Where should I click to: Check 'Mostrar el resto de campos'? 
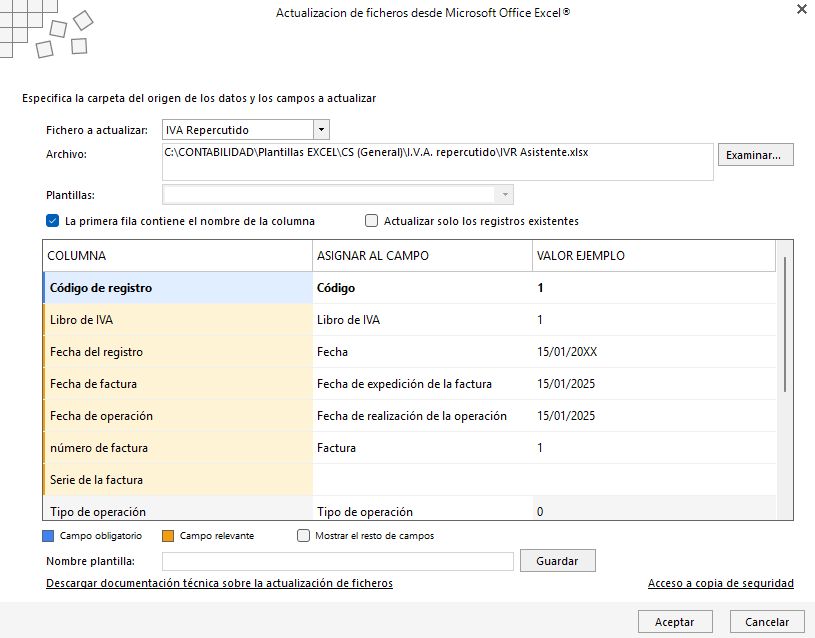point(303,536)
